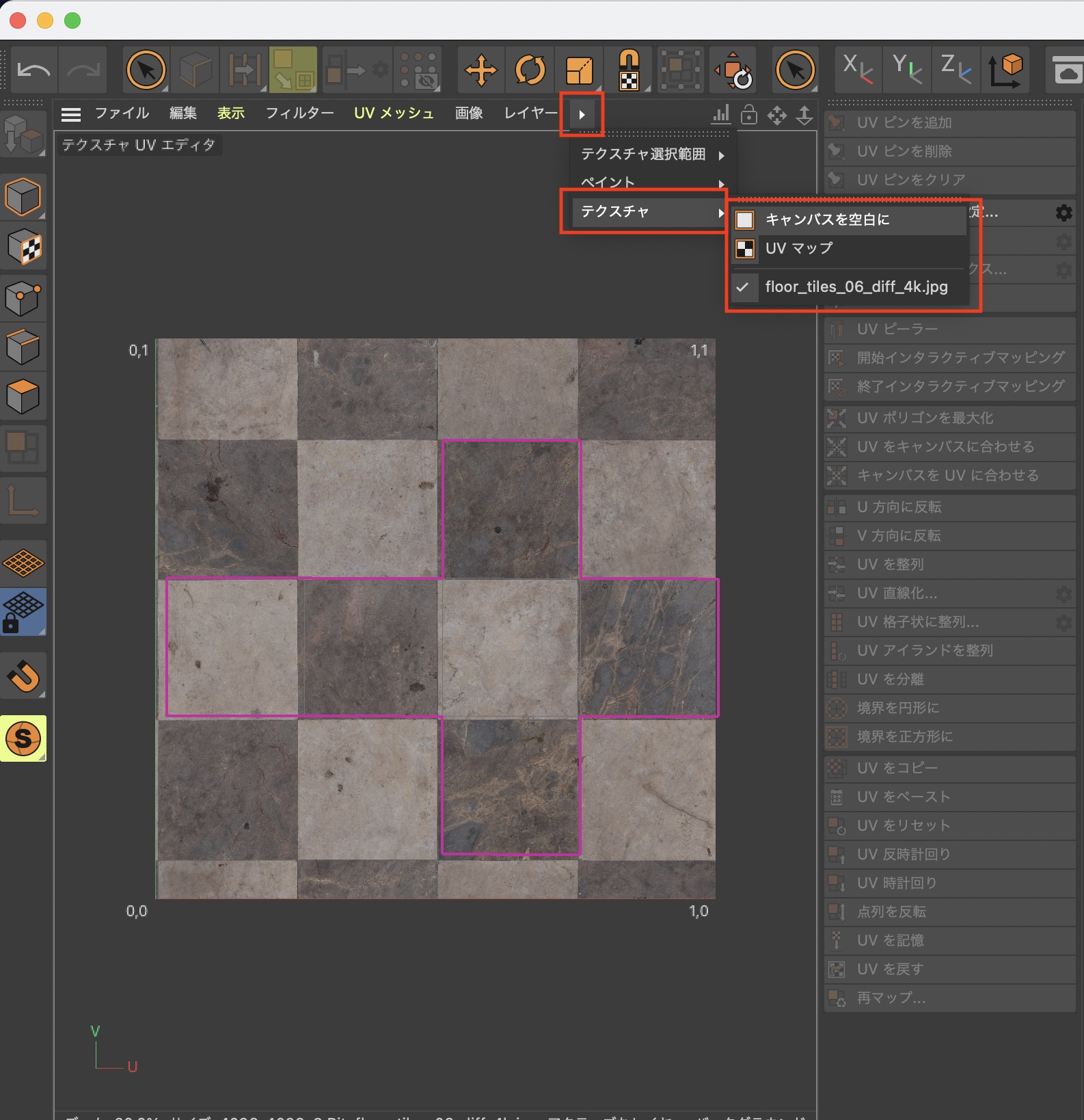Select the Scale tool
The height and width of the screenshot is (1120, 1084).
(580, 70)
